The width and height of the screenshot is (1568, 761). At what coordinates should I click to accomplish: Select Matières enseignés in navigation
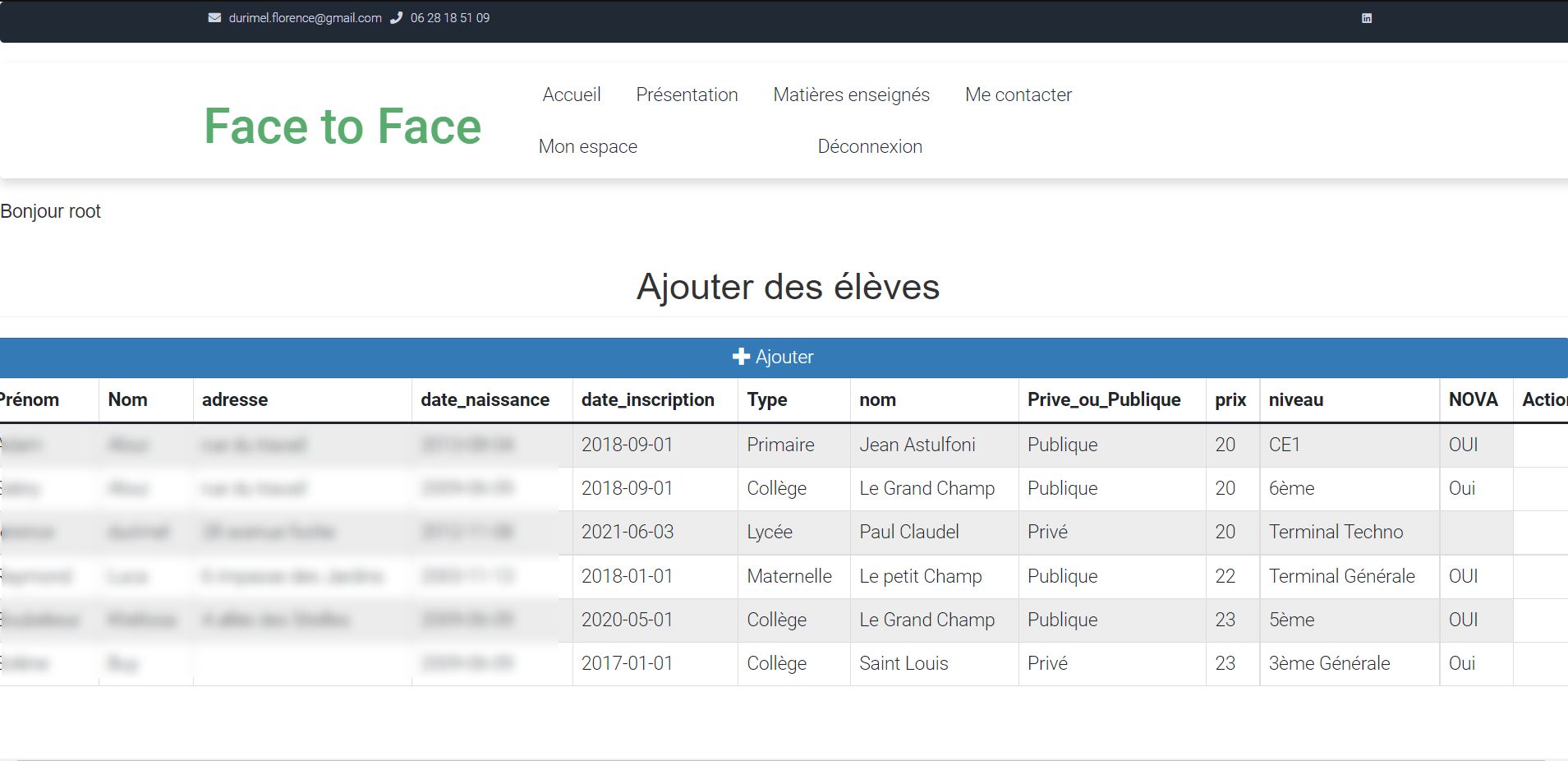[x=851, y=95]
